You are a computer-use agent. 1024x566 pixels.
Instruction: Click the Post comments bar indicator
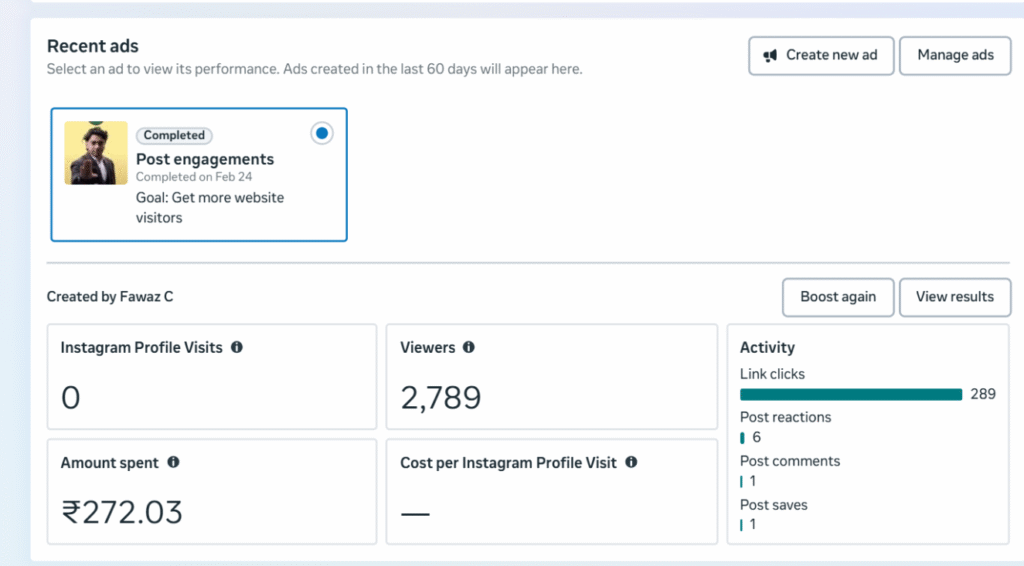(x=741, y=481)
